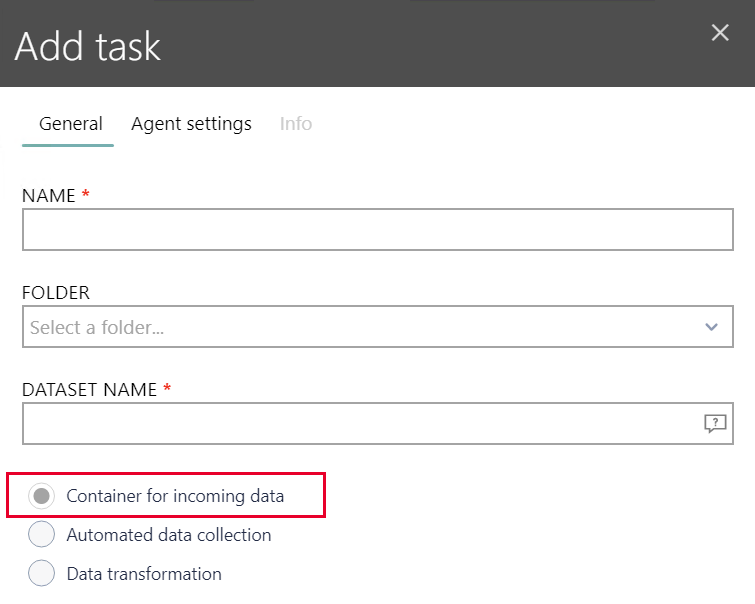The width and height of the screenshot is (755, 604).
Task: Click inside the Dataset Name text box
Action: [360, 424]
